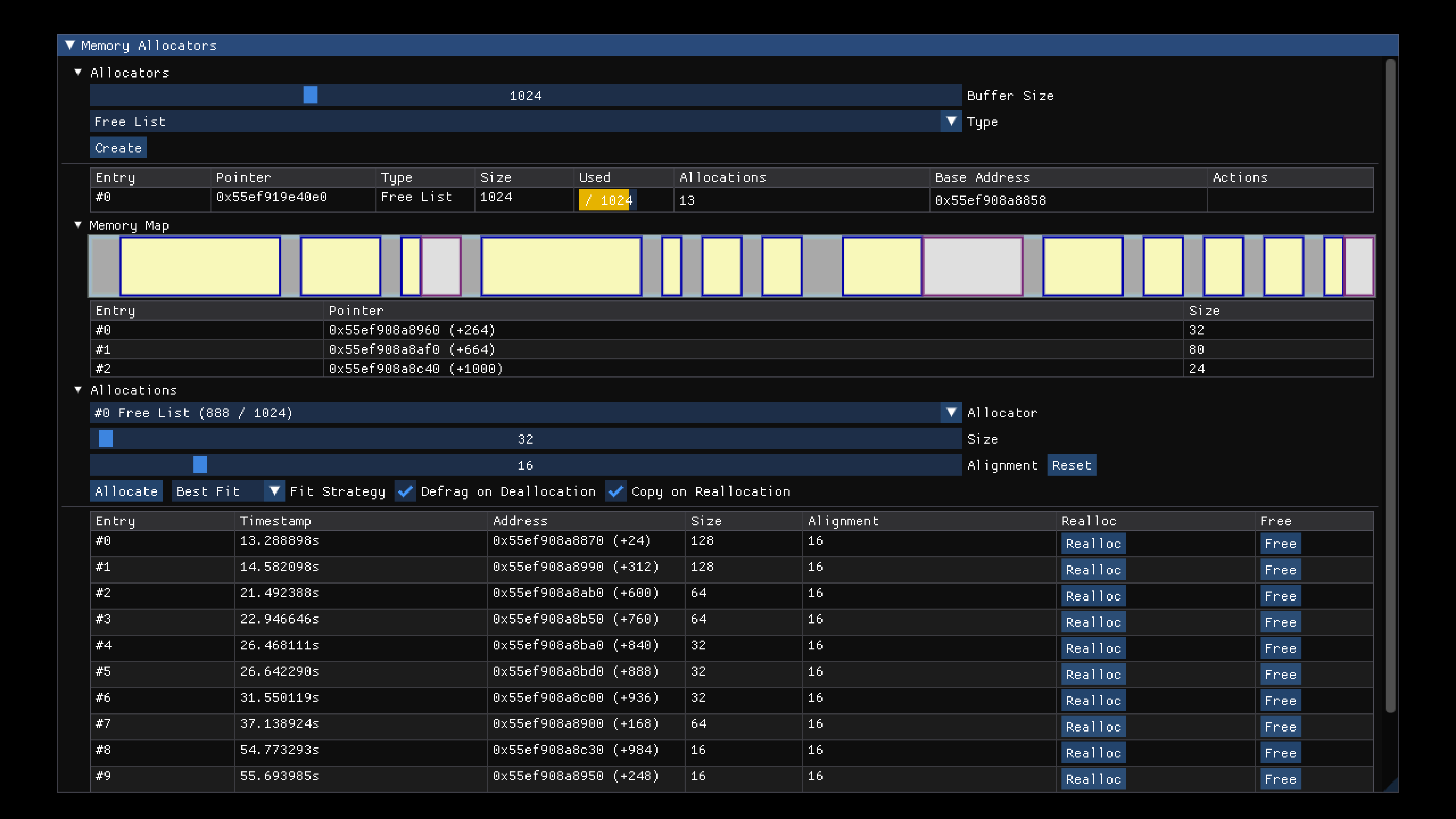Click the Create allocator button
Image resolution: width=1456 pixels, height=819 pixels.
pyautogui.click(x=118, y=148)
